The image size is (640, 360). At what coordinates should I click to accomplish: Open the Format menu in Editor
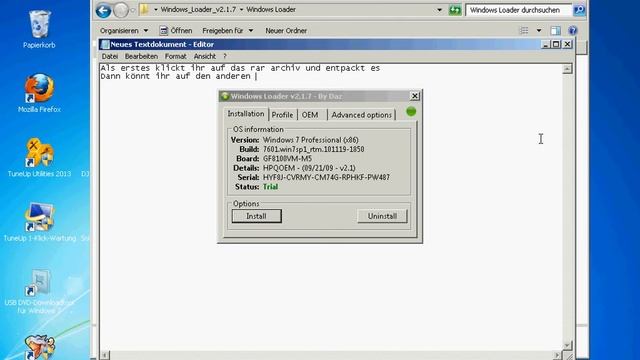(176, 56)
